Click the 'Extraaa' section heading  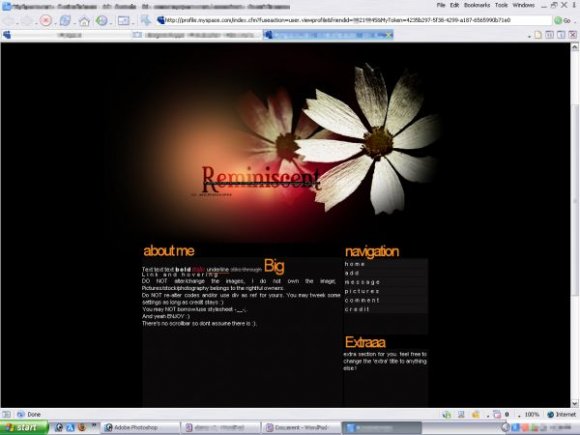coord(365,342)
